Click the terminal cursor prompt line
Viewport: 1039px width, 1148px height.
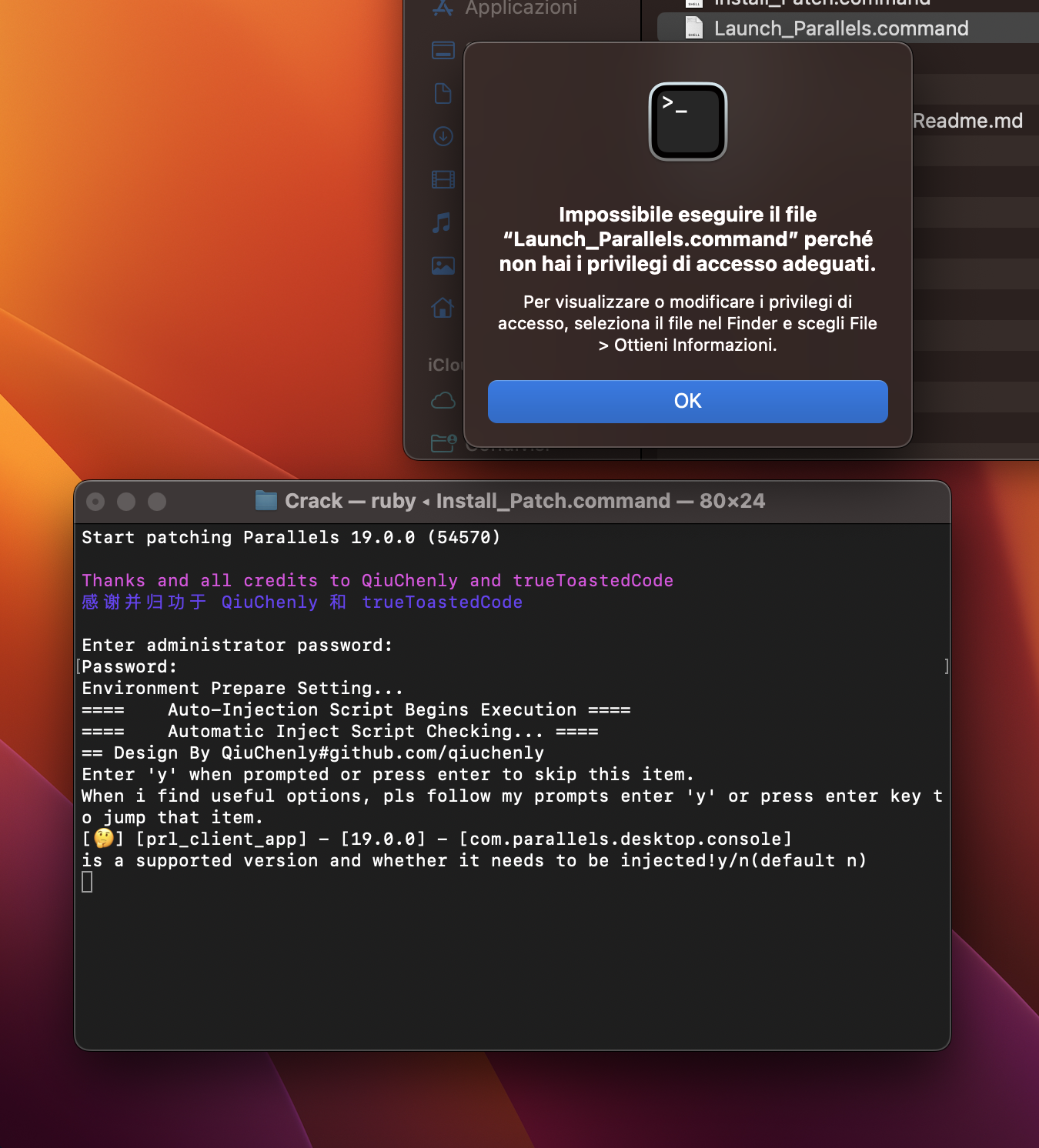[87, 882]
